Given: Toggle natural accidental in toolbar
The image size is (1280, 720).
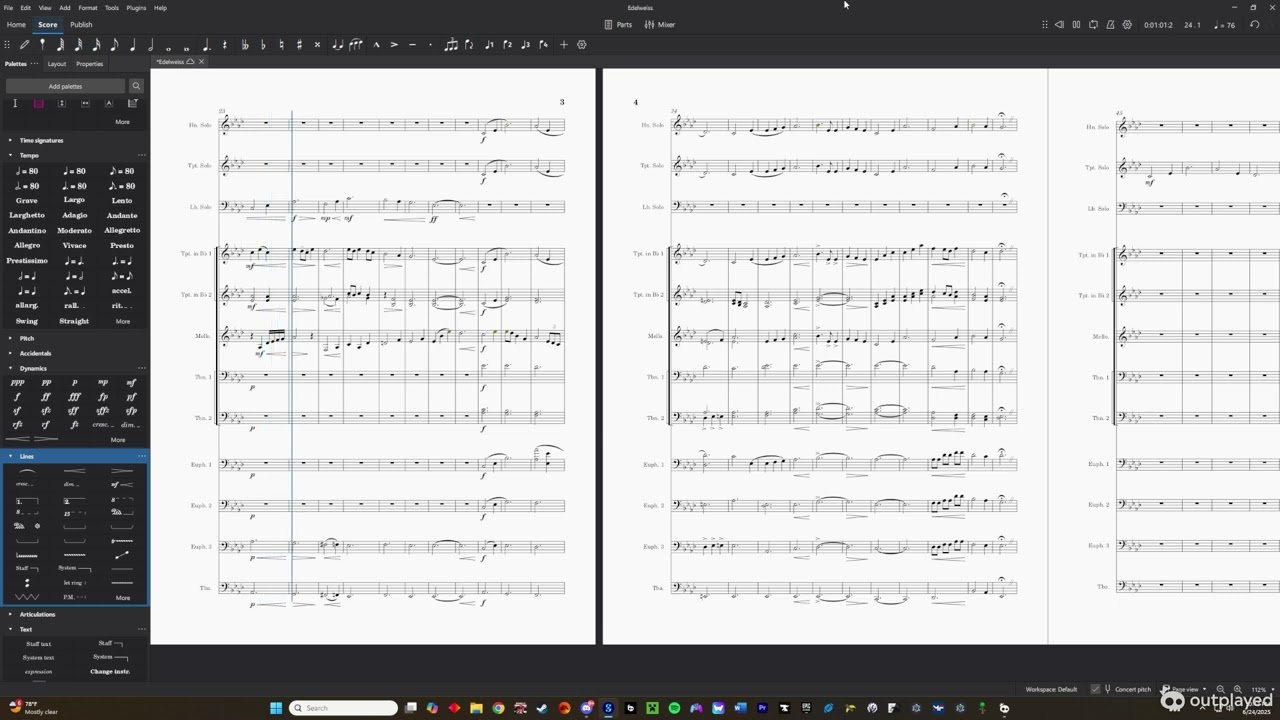Looking at the screenshot, I should point(281,45).
